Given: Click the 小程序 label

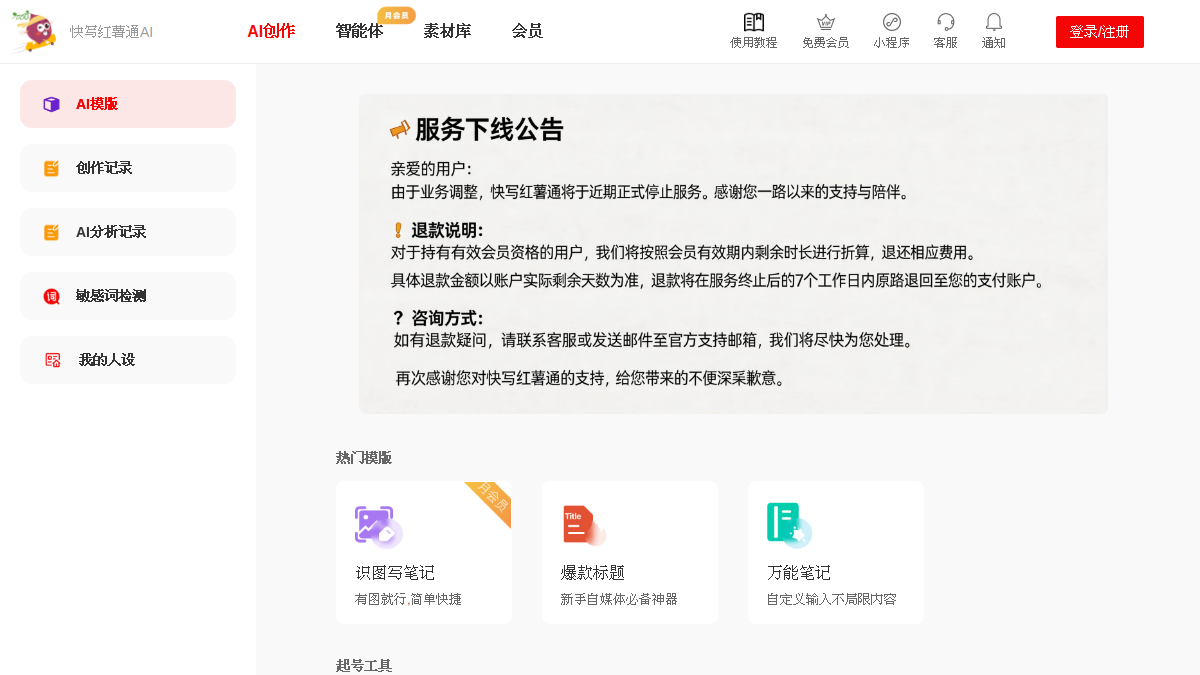Looking at the screenshot, I should (x=891, y=43).
